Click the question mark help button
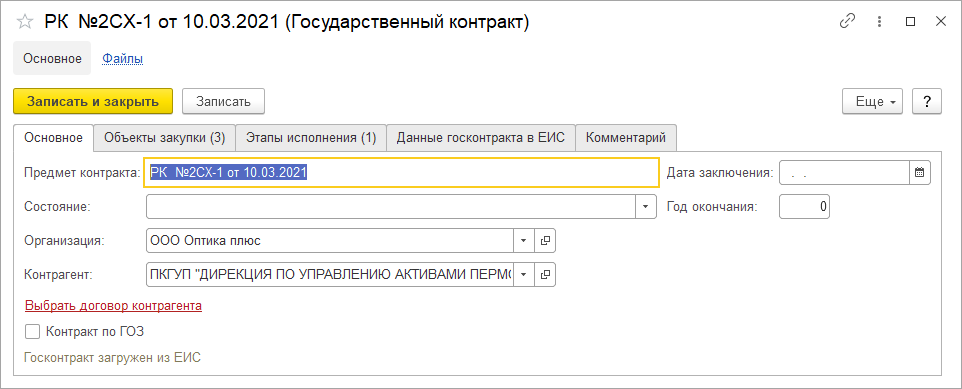The width and height of the screenshot is (962, 389). [x=926, y=102]
